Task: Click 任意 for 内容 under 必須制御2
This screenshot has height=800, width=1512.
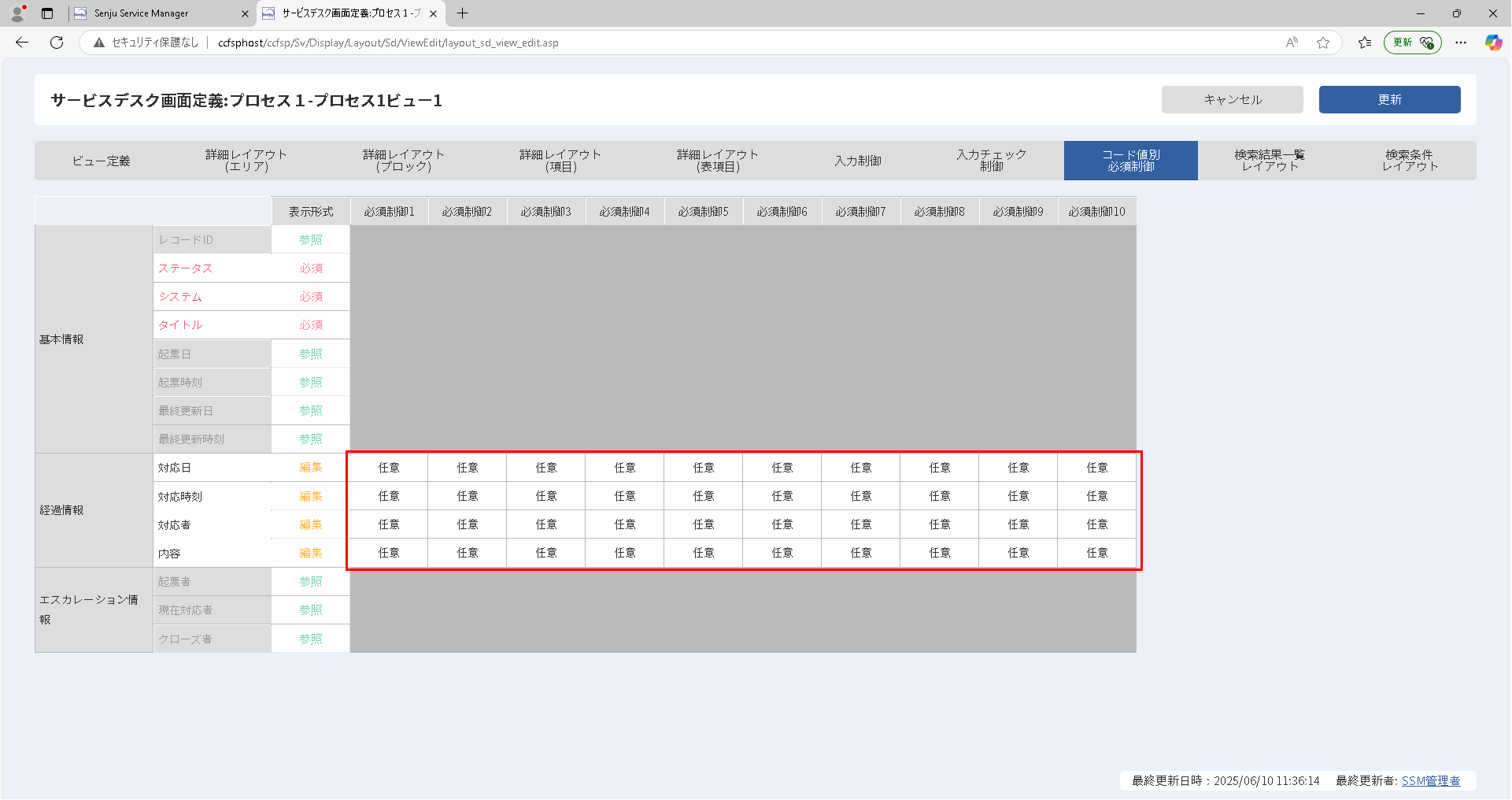Action: 468,553
